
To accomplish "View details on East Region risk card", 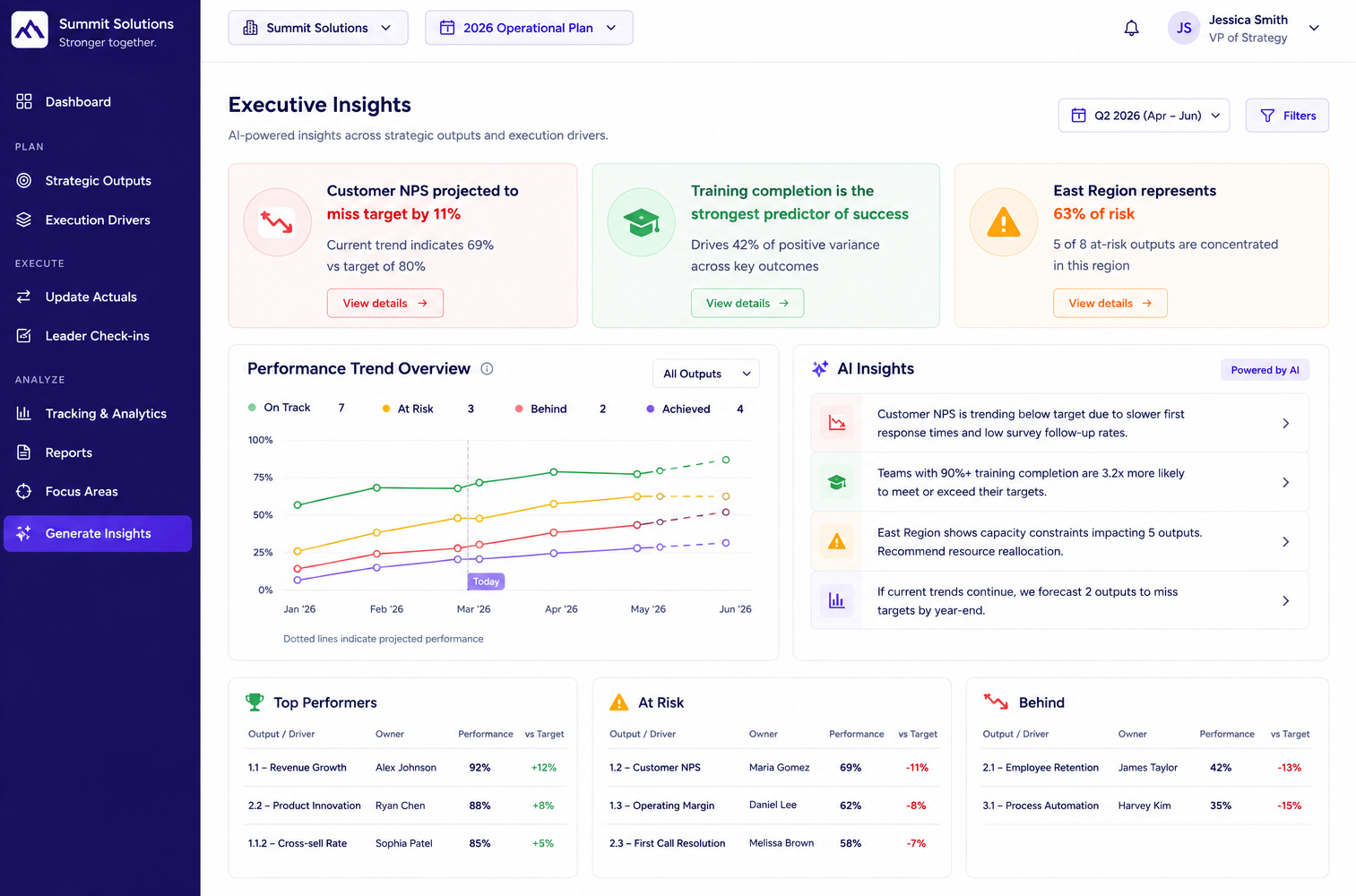I will click(x=1110, y=303).
